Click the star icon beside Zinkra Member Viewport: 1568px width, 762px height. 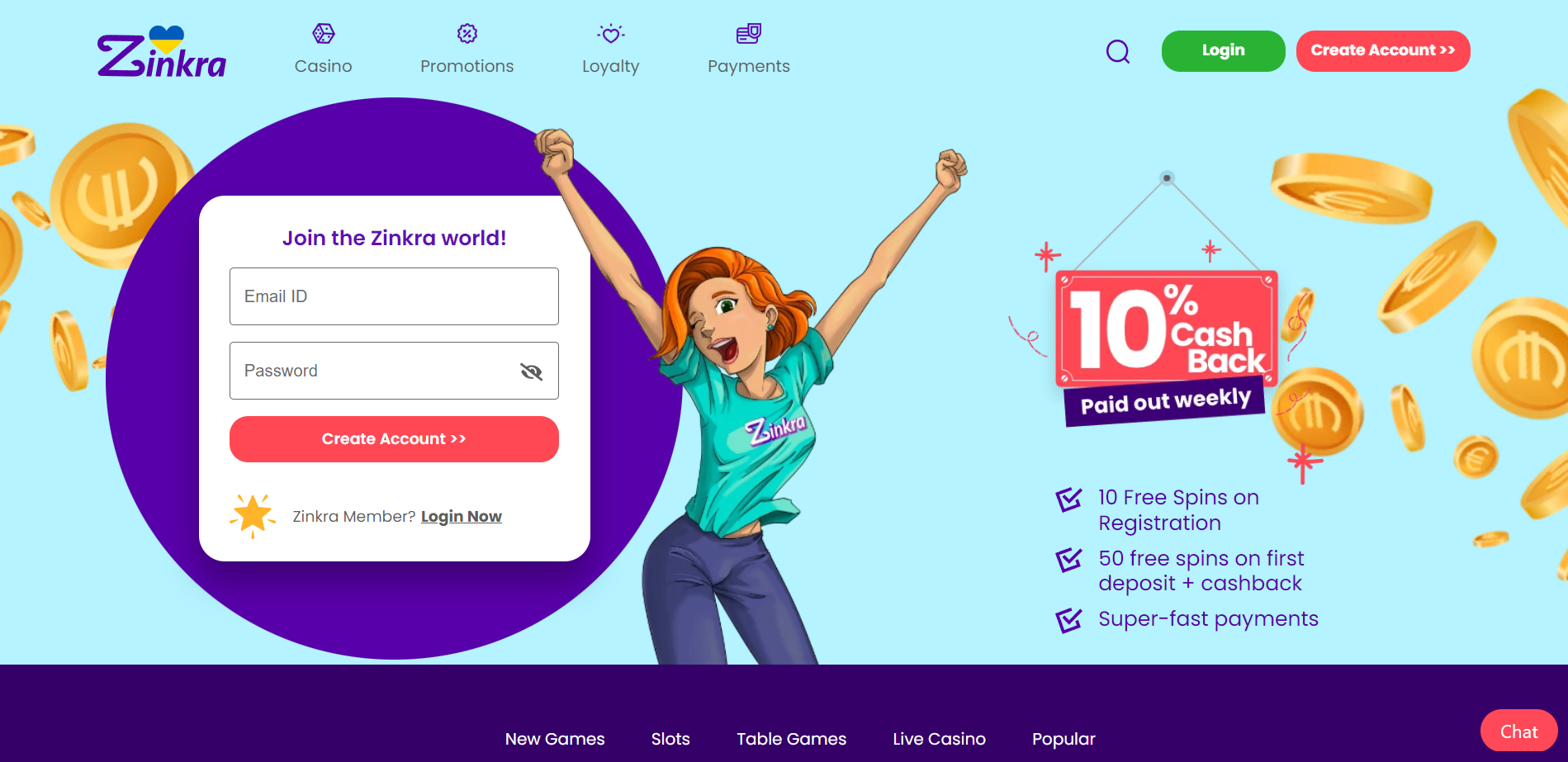(x=253, y=516)
